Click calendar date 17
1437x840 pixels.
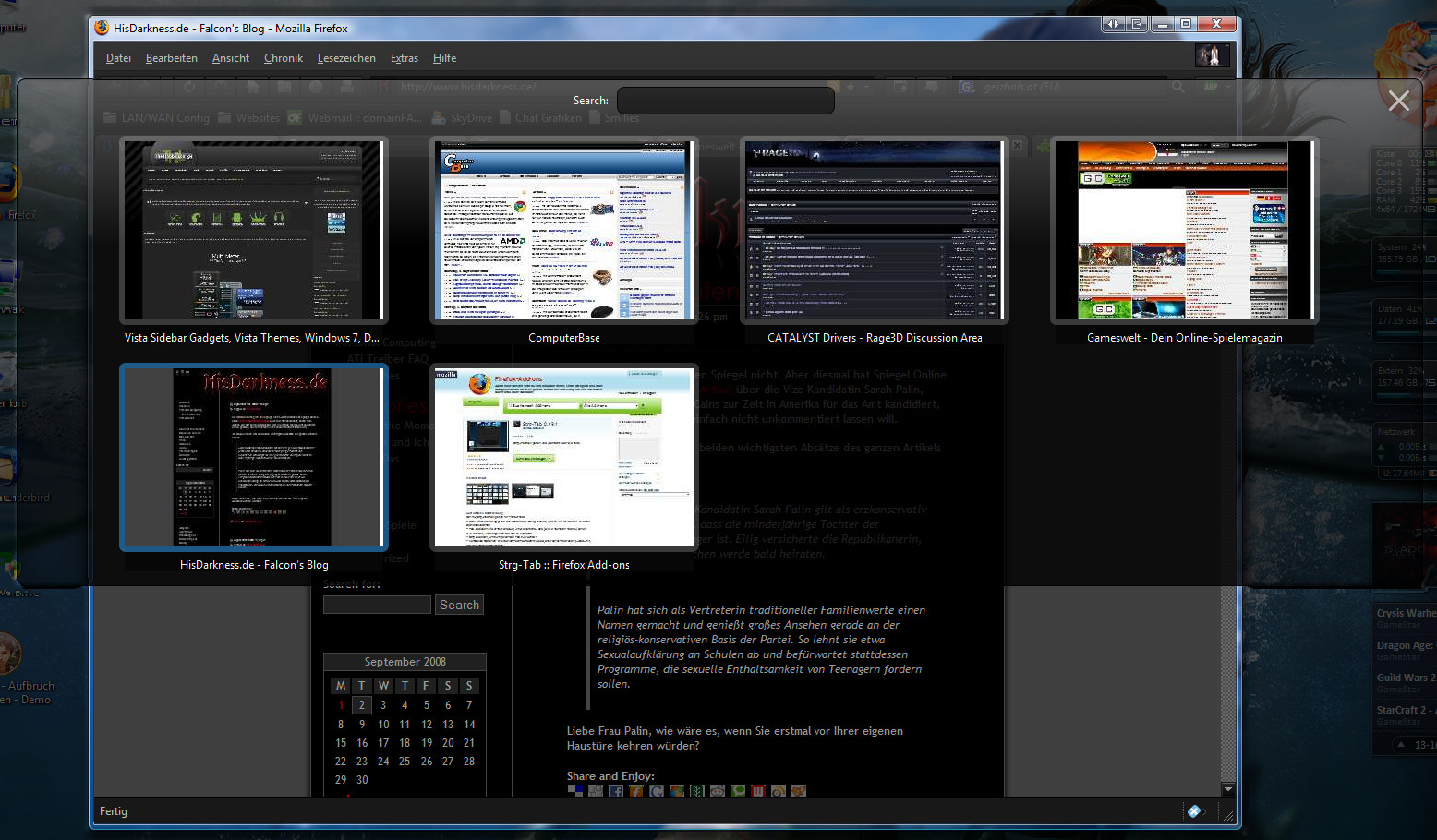click(383, 743)
